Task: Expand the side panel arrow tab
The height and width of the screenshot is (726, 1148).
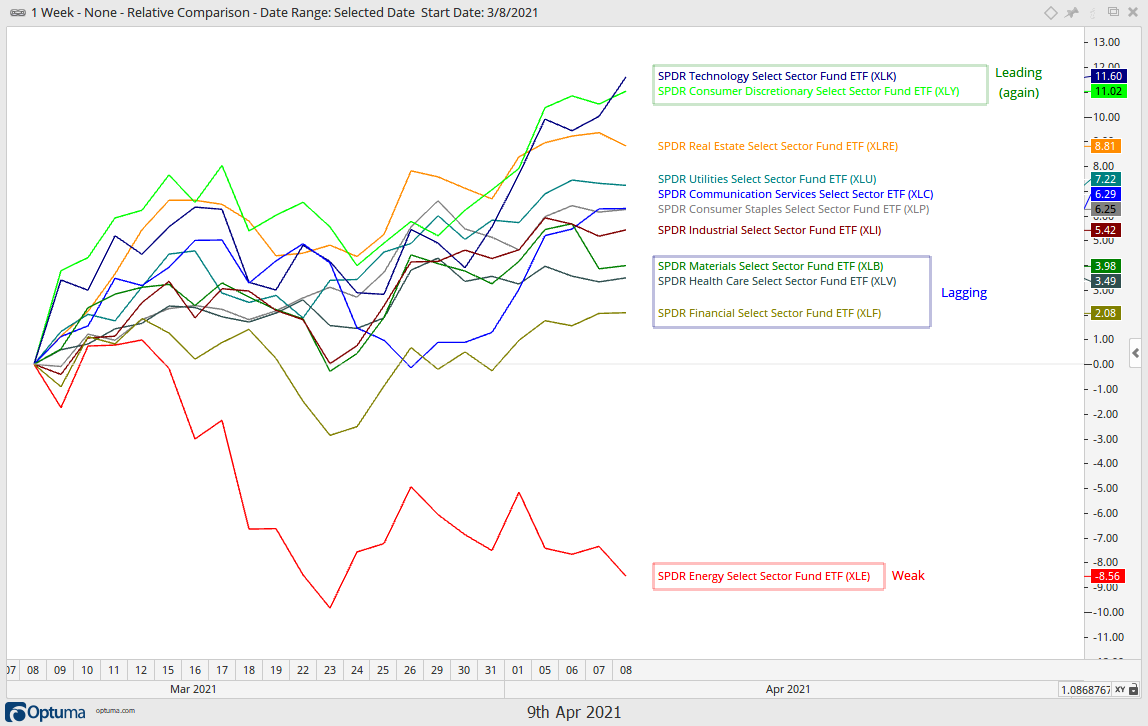Action: pos(1136,353)
